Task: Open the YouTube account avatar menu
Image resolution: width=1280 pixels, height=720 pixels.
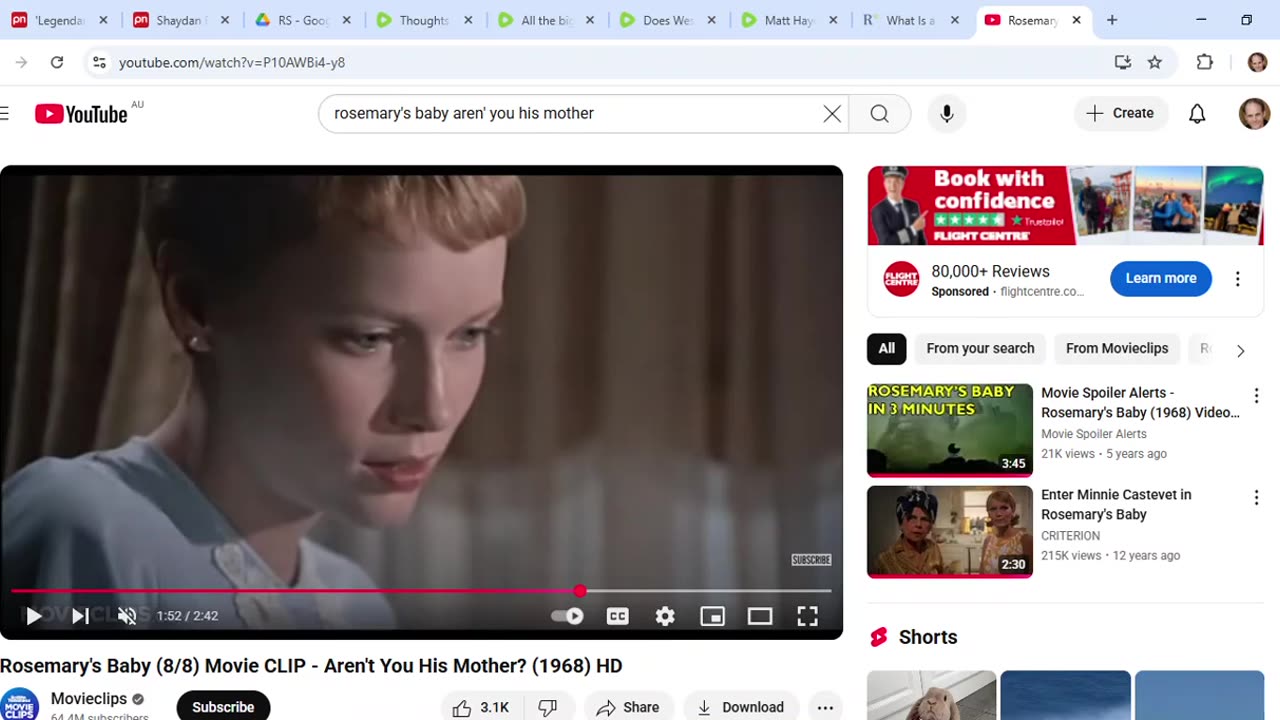Action: (1254, 113)
